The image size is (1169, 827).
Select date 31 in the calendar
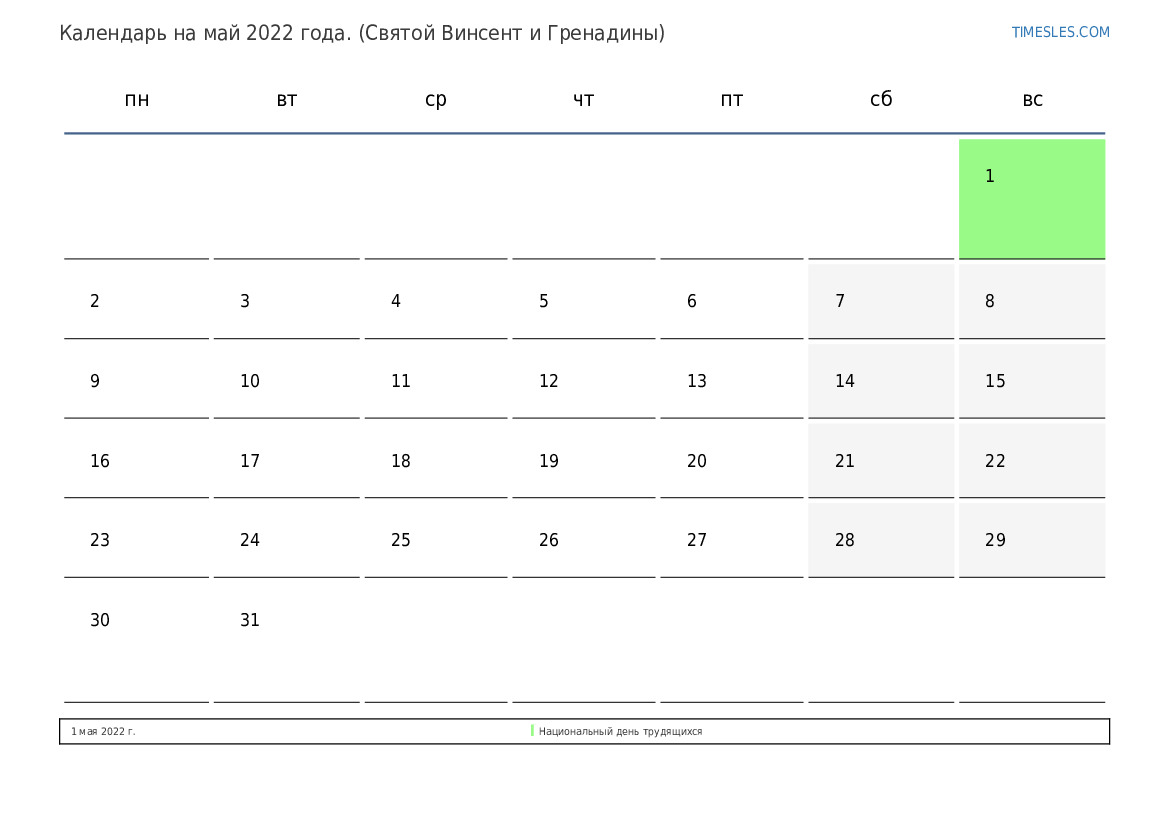click(286, 642)
